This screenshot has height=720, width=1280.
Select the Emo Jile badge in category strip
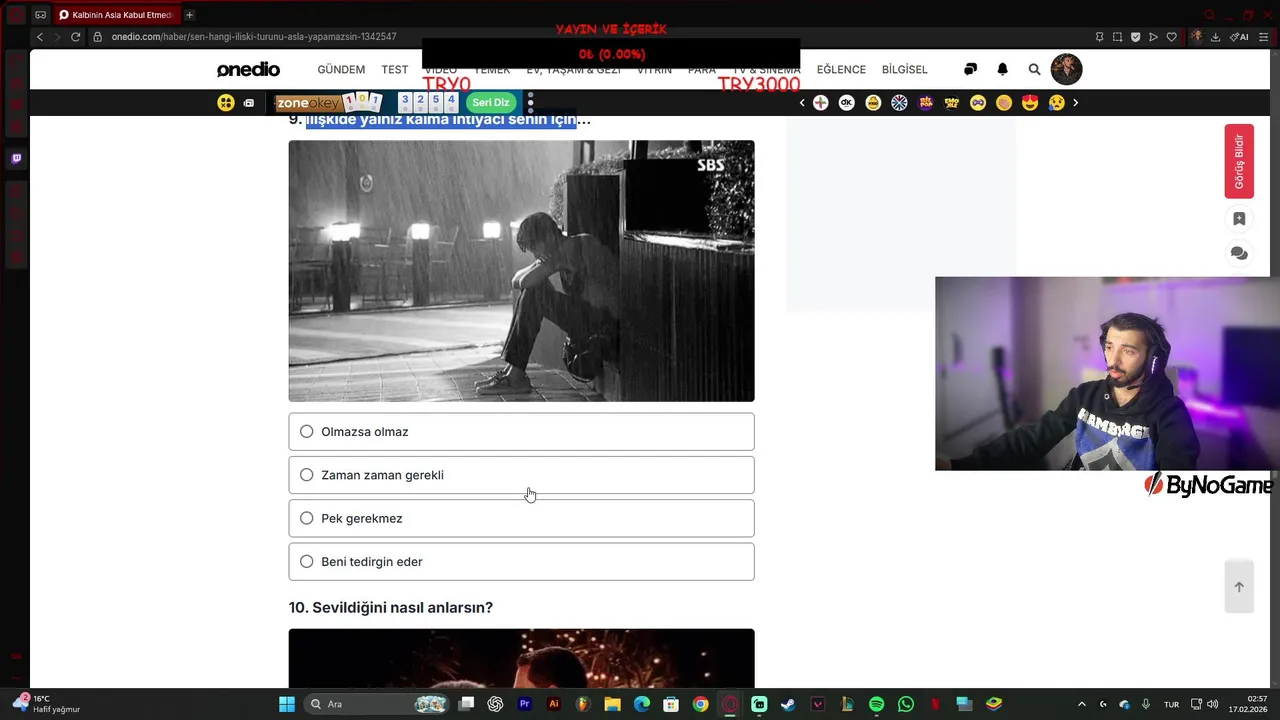952,102
